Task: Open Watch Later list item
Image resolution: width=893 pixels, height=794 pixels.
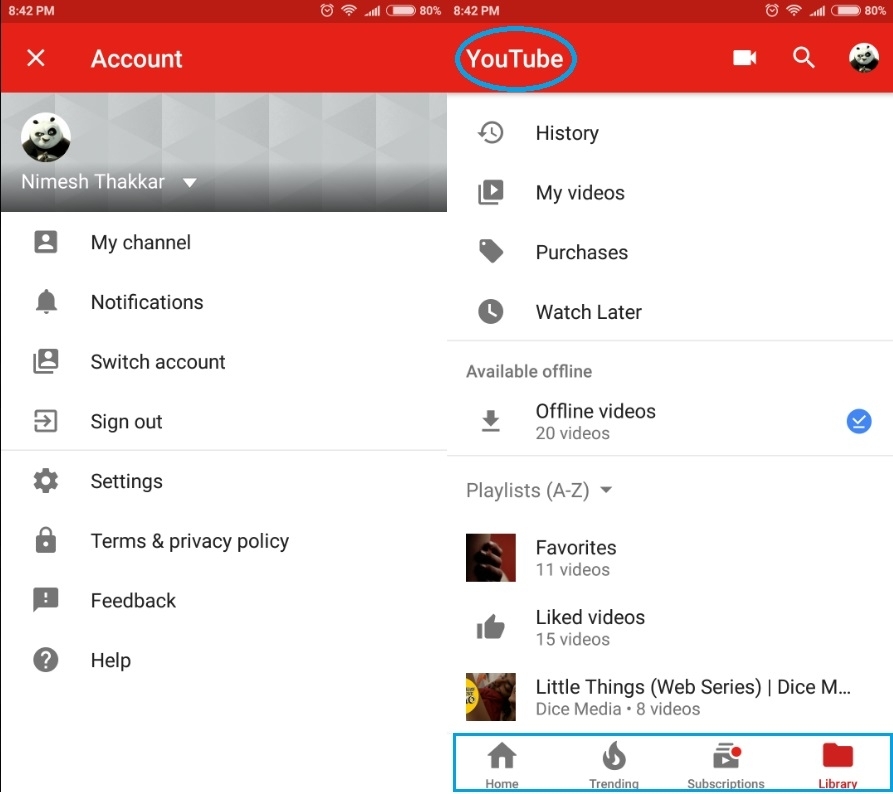Action: click(670, 312)
